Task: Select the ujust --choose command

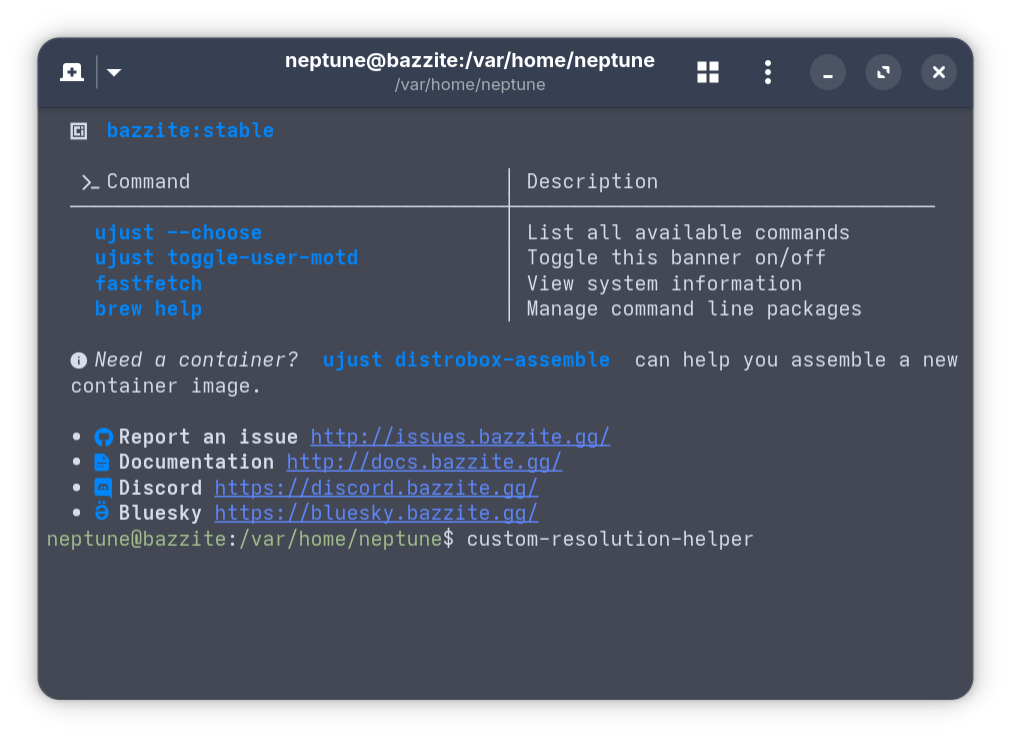Action: point(179,233)
